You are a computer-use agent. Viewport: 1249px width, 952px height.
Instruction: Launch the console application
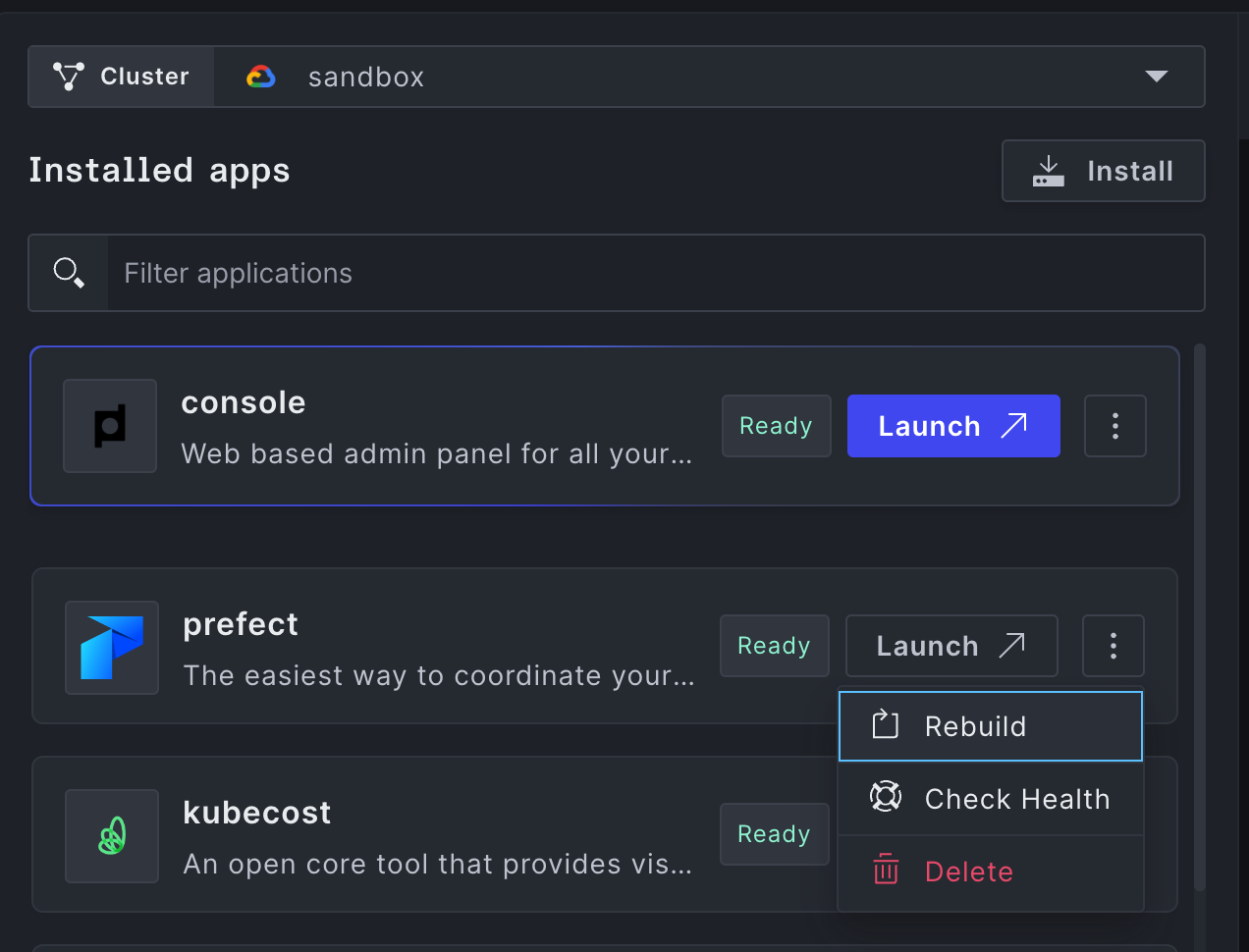[952, 426]
